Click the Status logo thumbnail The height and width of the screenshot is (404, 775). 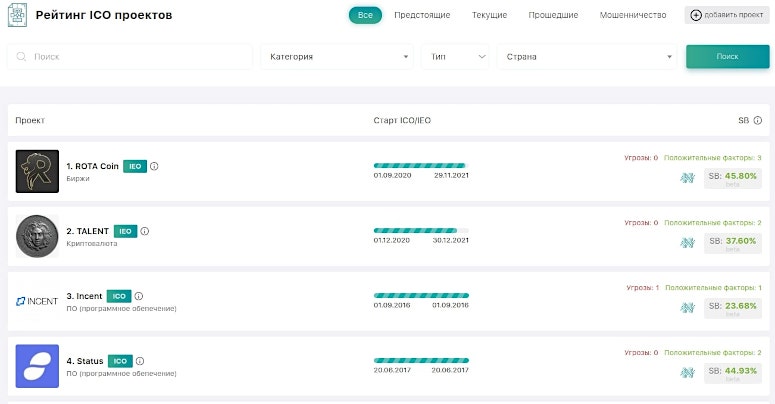(x=37, y=366)
